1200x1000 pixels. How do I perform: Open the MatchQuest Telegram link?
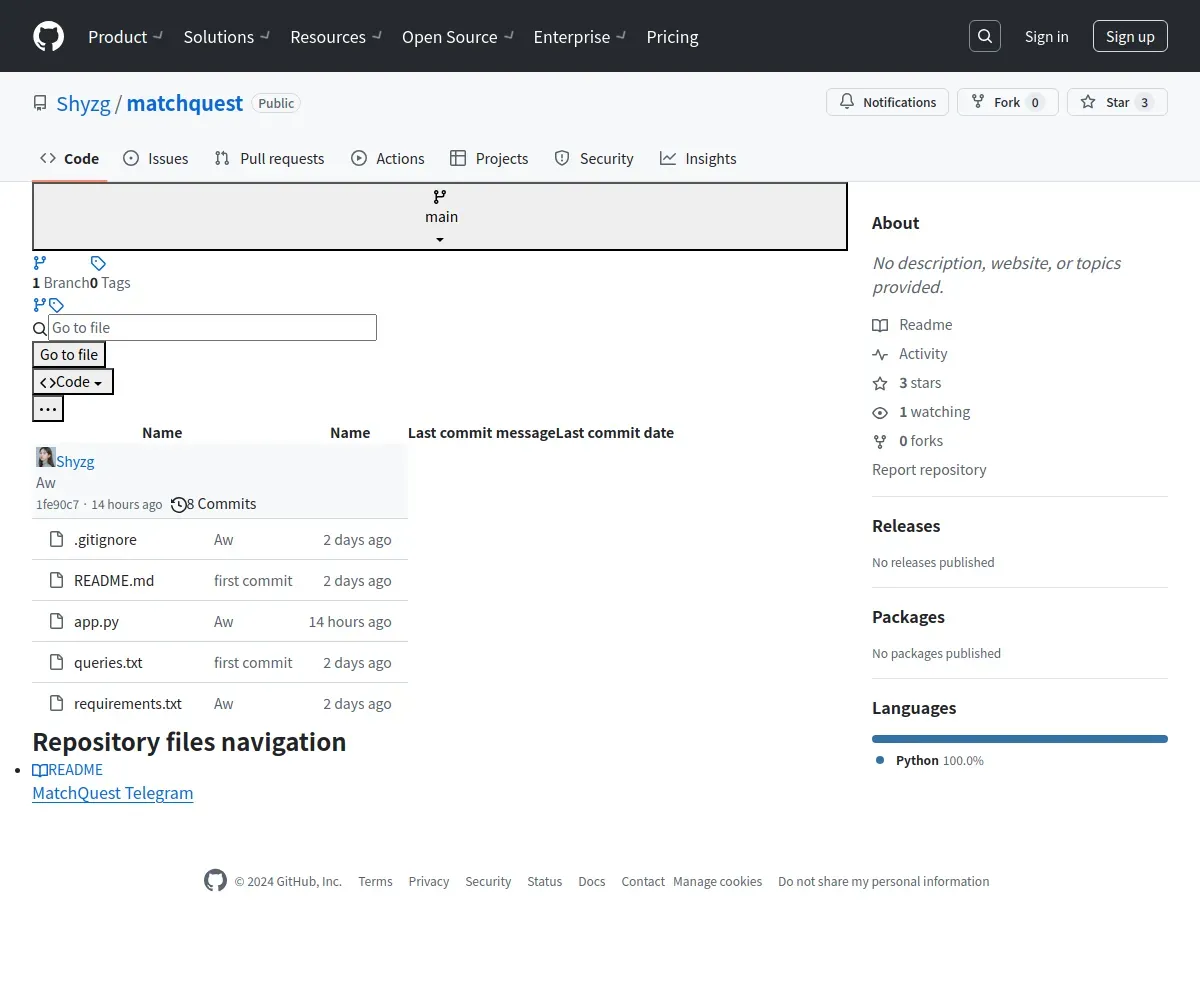tap(113, 793)
